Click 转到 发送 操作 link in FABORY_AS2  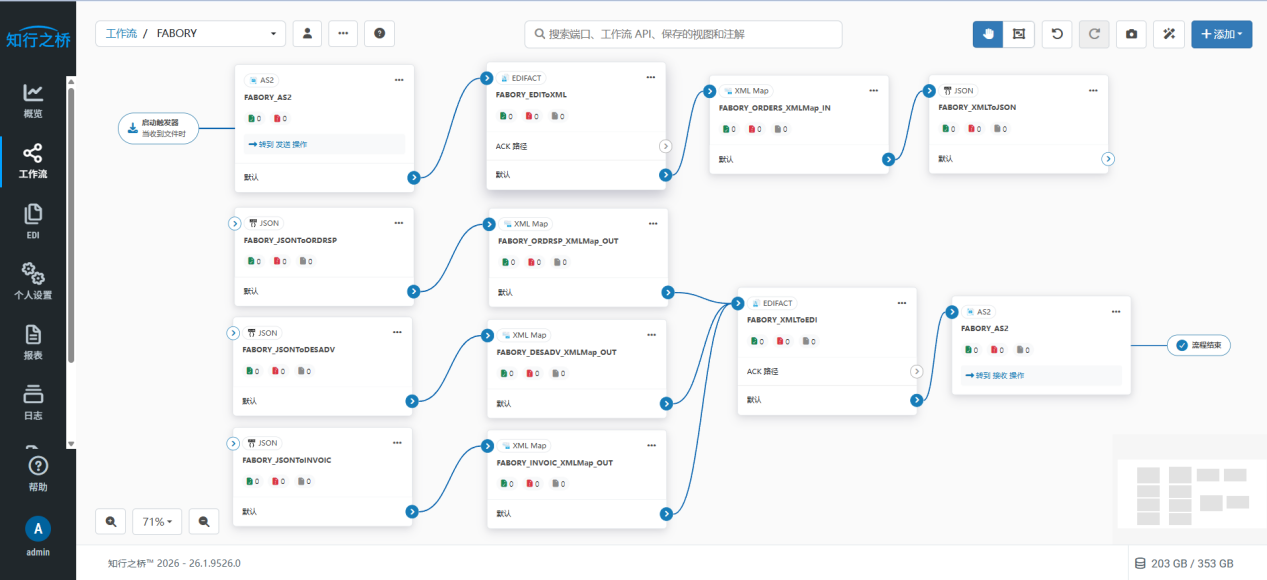[277, 144]
